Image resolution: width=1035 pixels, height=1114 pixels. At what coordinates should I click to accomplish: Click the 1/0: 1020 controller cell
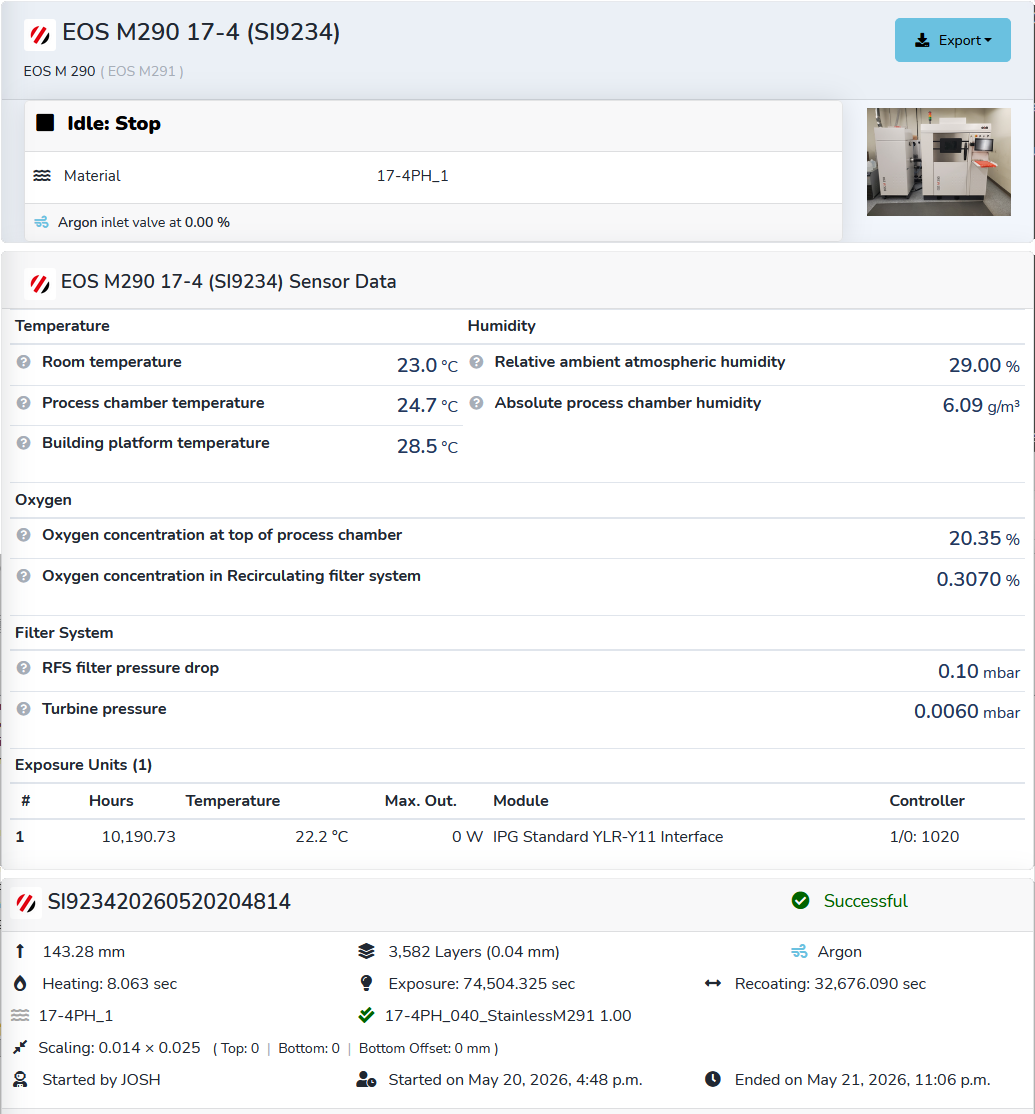click(x=924, y=837)
